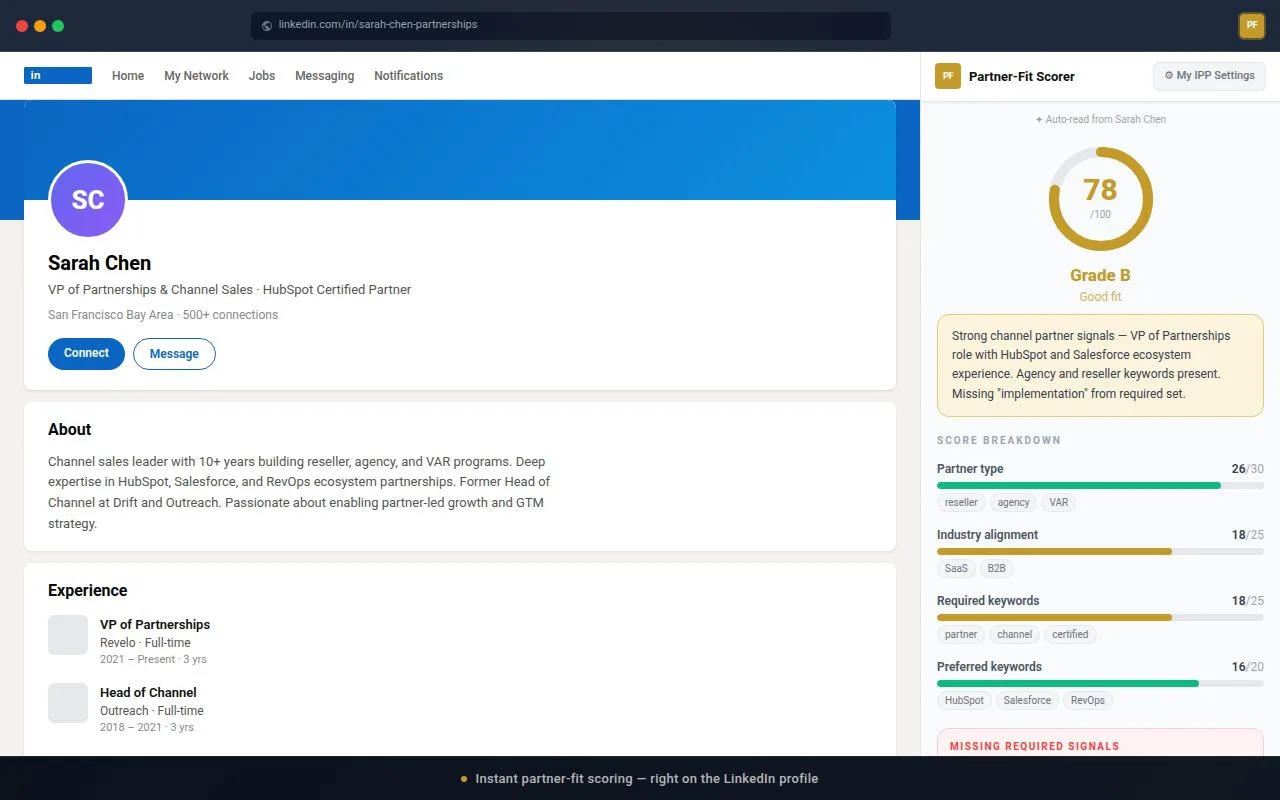This screenshot has width=1280, height=800.
Task: Click the Outreach company logo placeholder
Action: pos(68,703)
